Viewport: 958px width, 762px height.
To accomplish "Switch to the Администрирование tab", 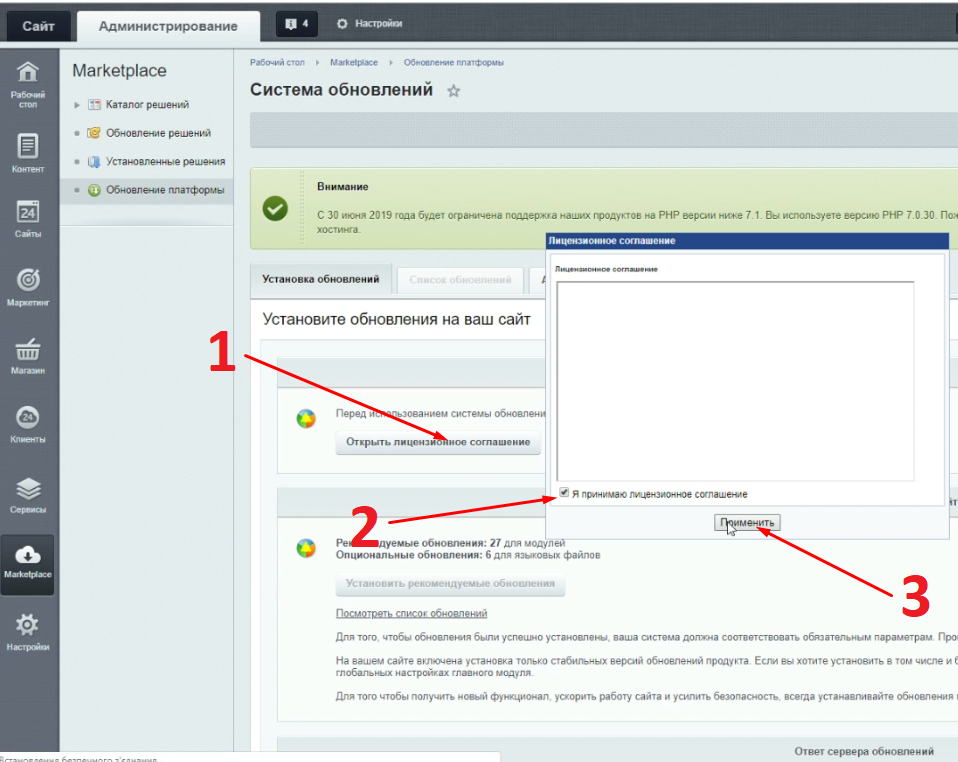I will pos(168,26).
